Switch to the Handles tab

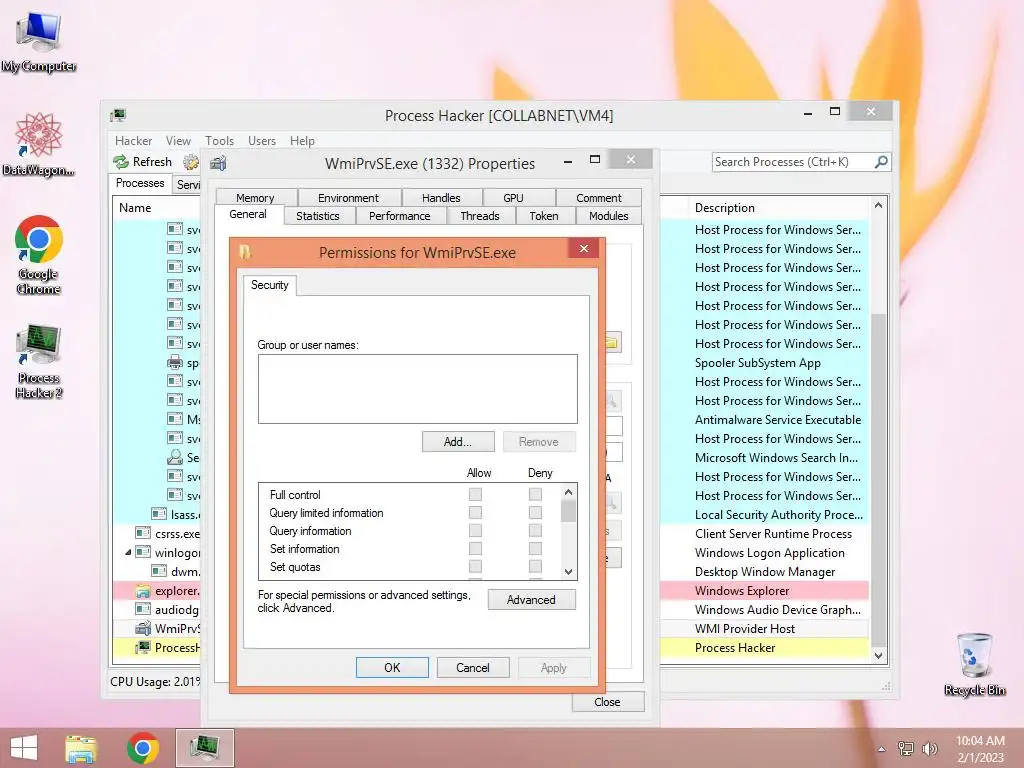click(441, 198)
